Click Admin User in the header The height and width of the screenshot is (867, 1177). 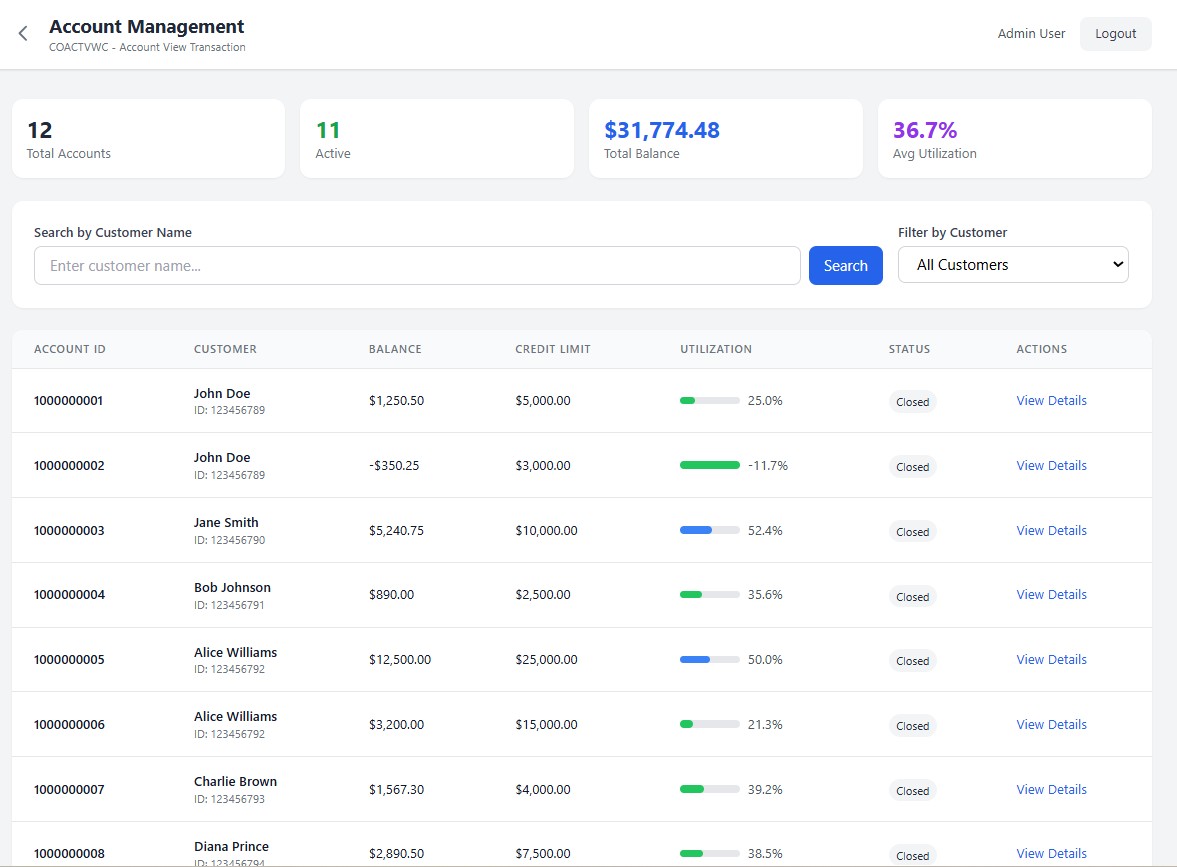click(x=1031, y=33)
